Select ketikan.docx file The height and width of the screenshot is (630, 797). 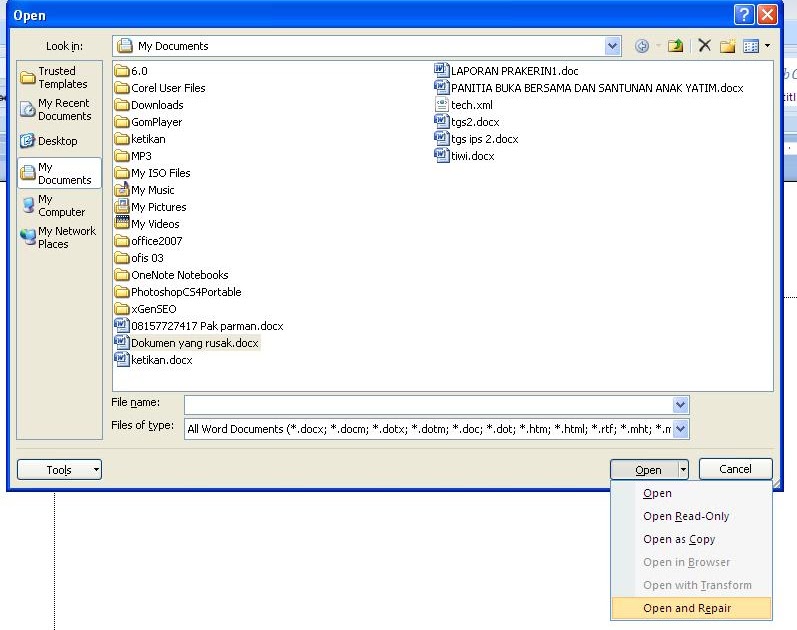154,360
